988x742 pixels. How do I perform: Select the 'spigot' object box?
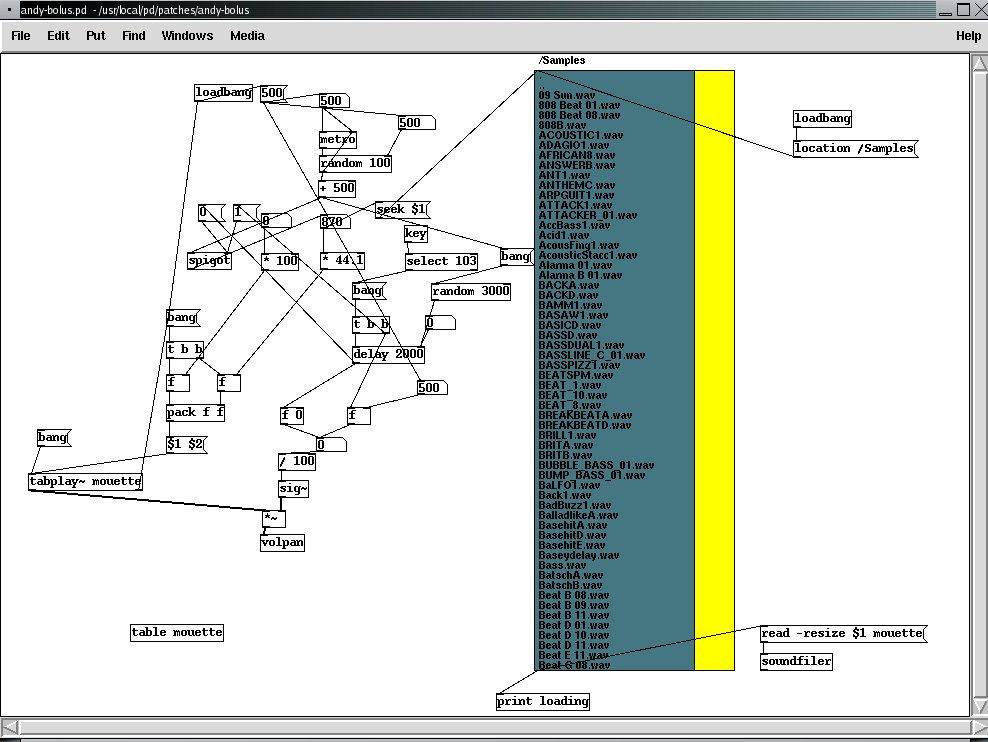pyautogui.click(x=209, y=260)
